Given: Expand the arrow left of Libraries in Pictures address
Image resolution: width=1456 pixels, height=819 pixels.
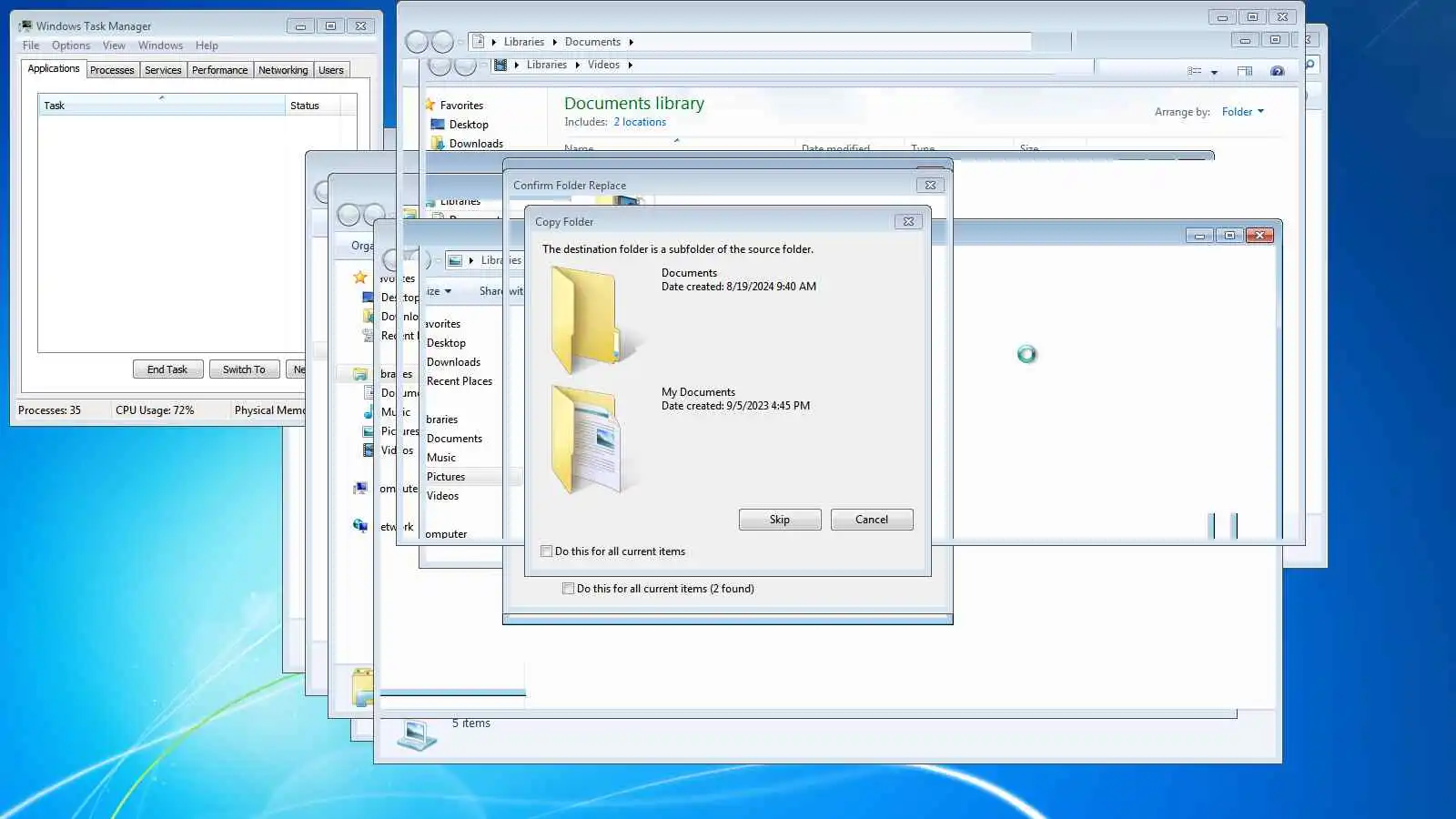Looking at the screenshot, I should (470, 260).
